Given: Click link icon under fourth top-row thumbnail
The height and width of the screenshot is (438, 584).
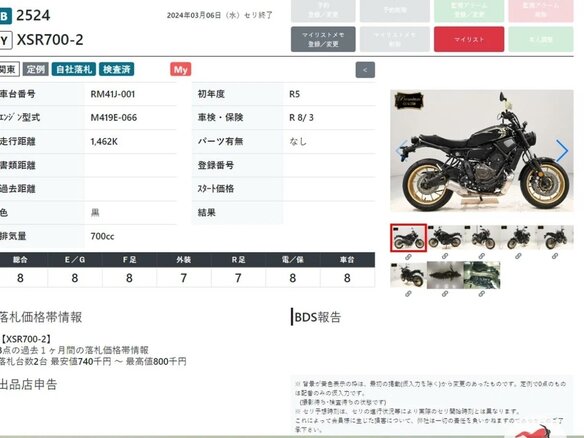Looking at the screenshot, I should [x=518, y=256].
